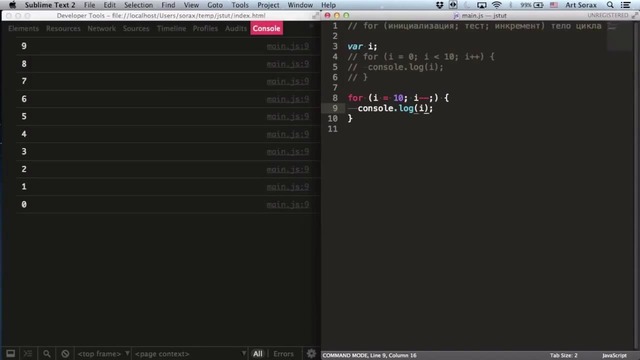
Task: Open the Notification Center list icon
Action: [x=625, y=5]
